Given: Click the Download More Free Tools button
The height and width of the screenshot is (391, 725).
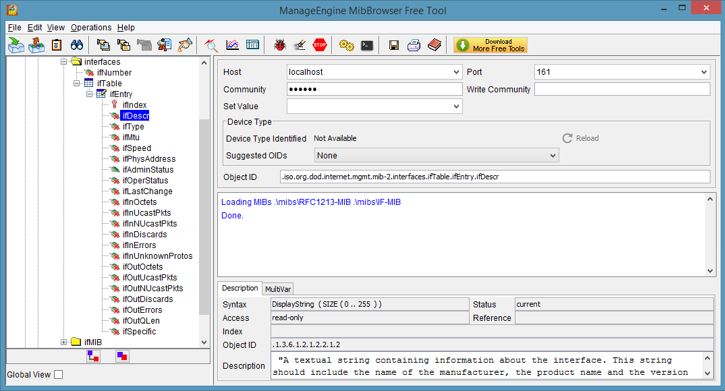Looking at the screenshot, I should [x=490, y=45].
